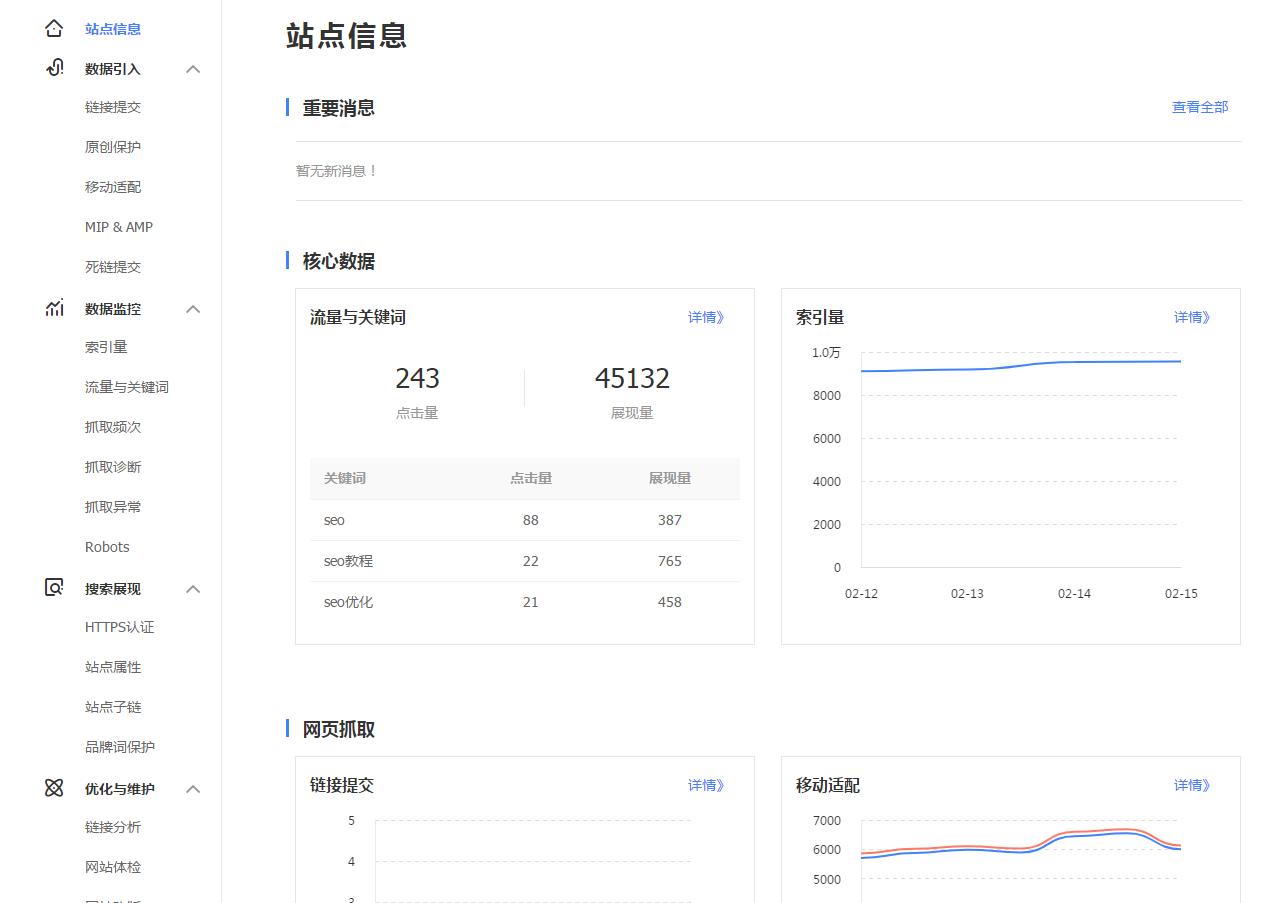Click the 数据引入 arrow icon in sidebar
1282x903 pixels.
pos(193,68)
